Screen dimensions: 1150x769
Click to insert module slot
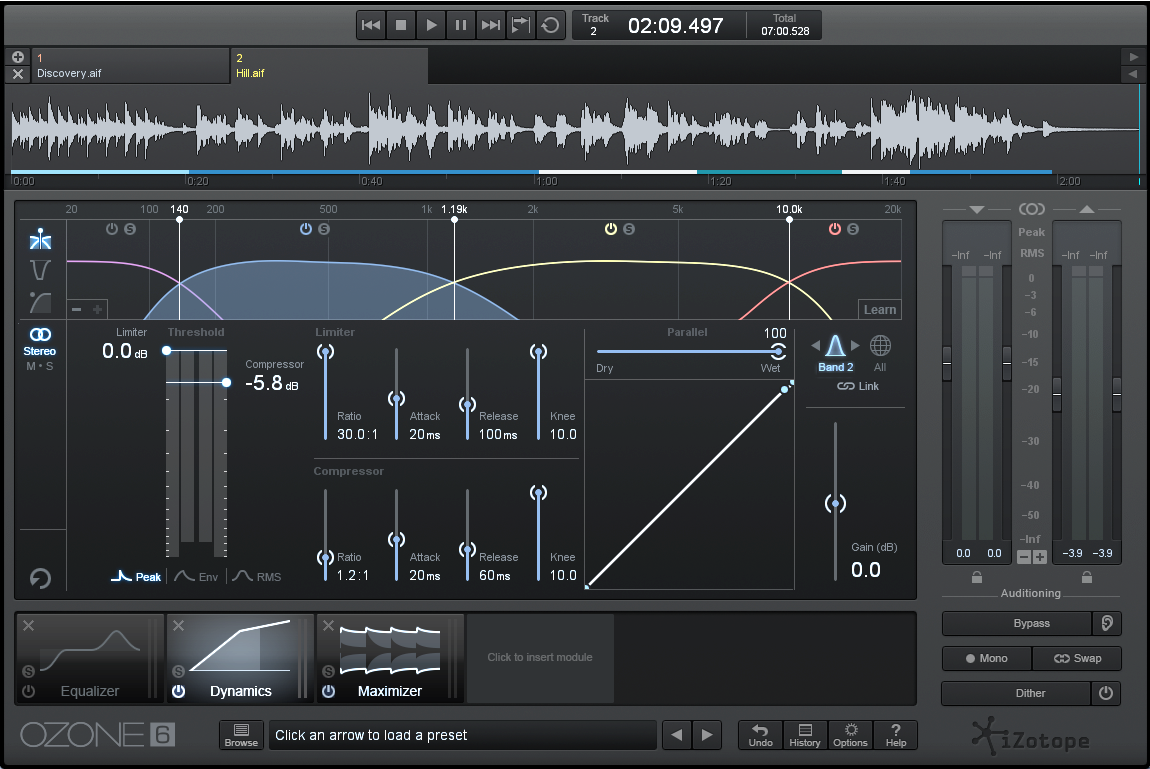click(540, 658)
